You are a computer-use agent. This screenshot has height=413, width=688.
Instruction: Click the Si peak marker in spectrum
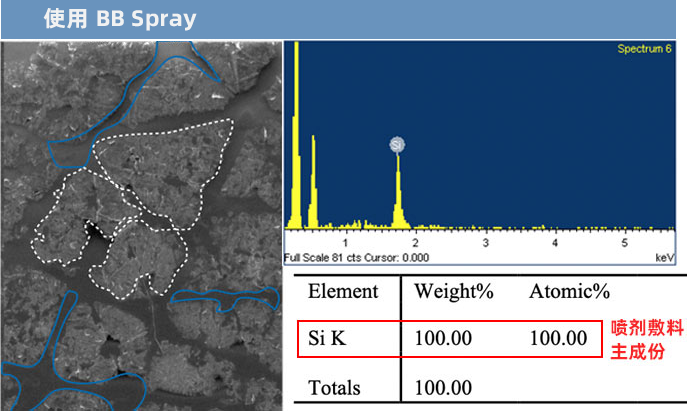(x=397, y=145)
